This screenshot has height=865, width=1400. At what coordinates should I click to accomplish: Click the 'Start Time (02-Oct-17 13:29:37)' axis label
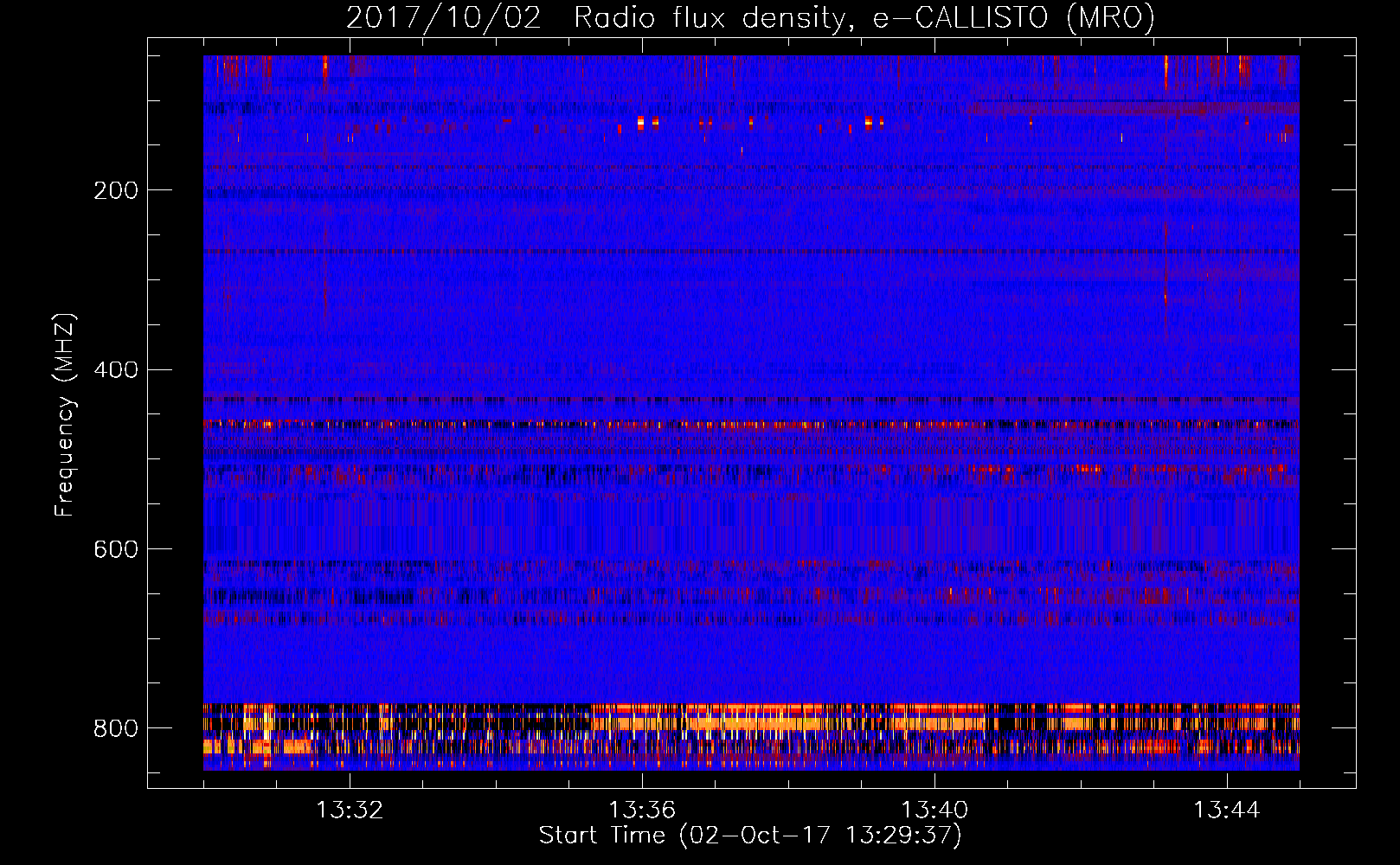point(750,836)
